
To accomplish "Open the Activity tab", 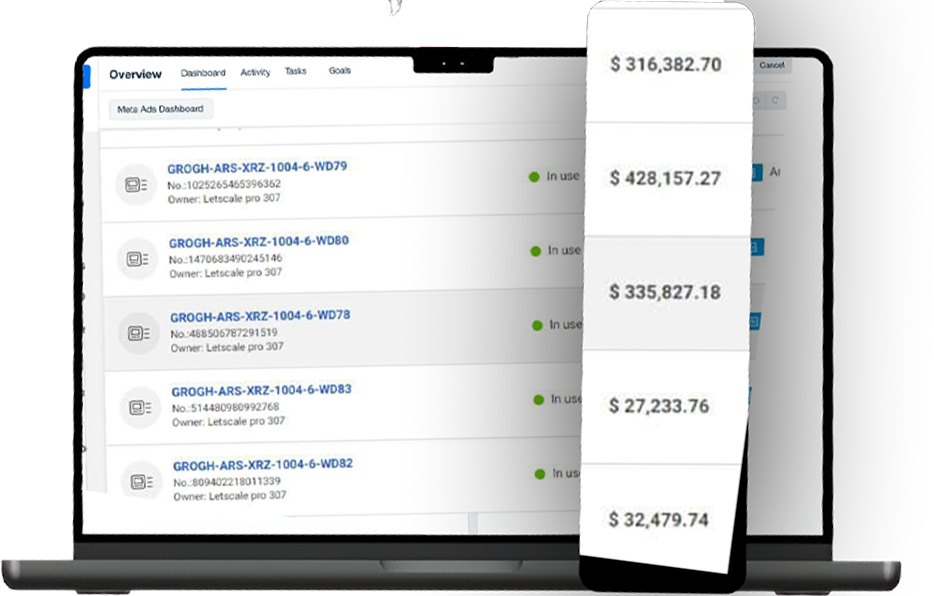I will point(255,73).
